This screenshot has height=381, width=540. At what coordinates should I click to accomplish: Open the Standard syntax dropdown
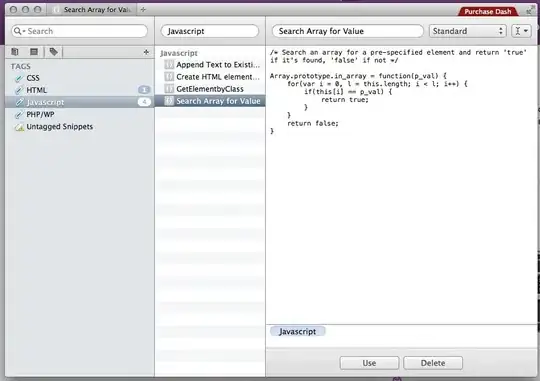pos(467,31)
